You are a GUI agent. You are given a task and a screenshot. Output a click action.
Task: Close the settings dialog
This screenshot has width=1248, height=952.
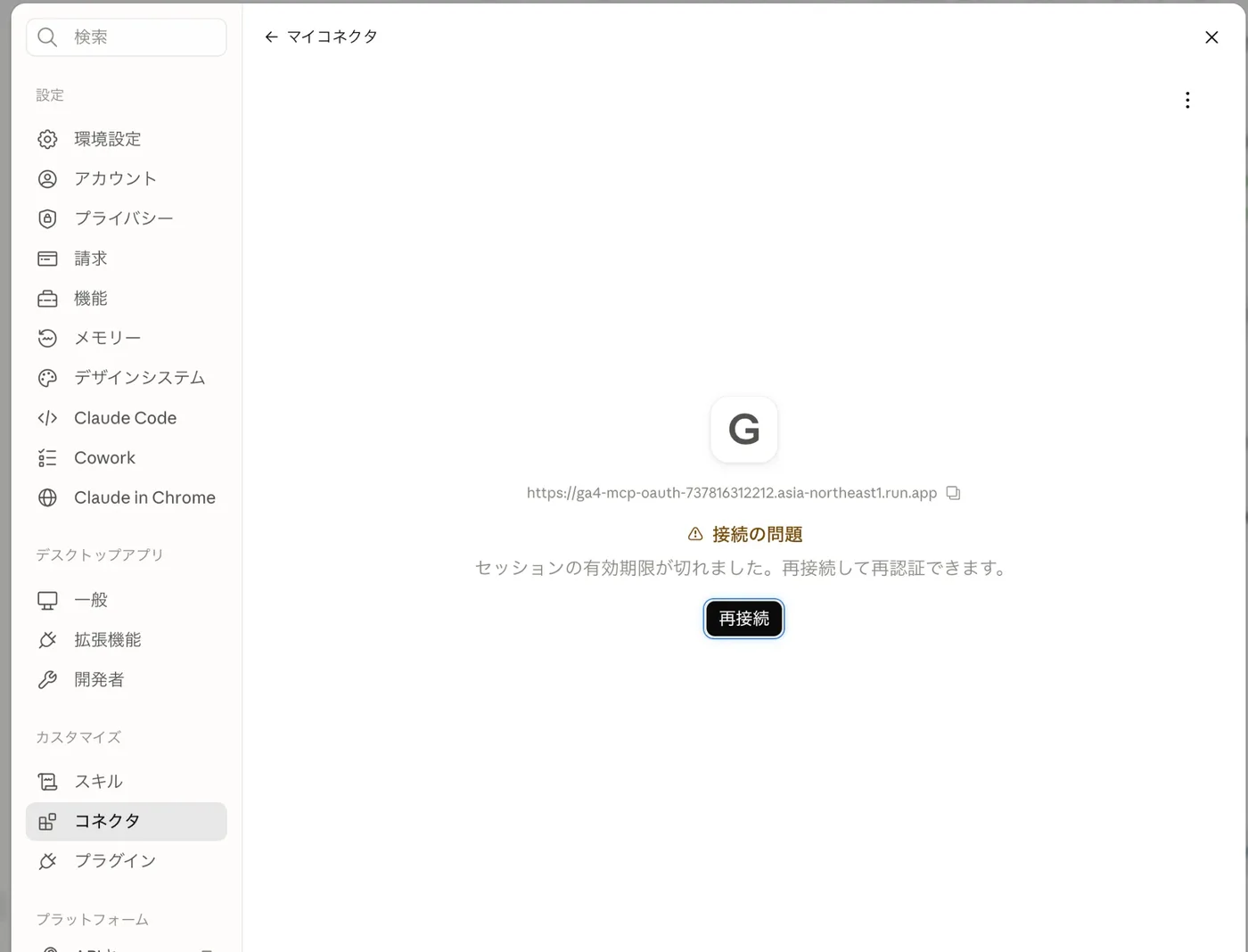click(1211, 37)
